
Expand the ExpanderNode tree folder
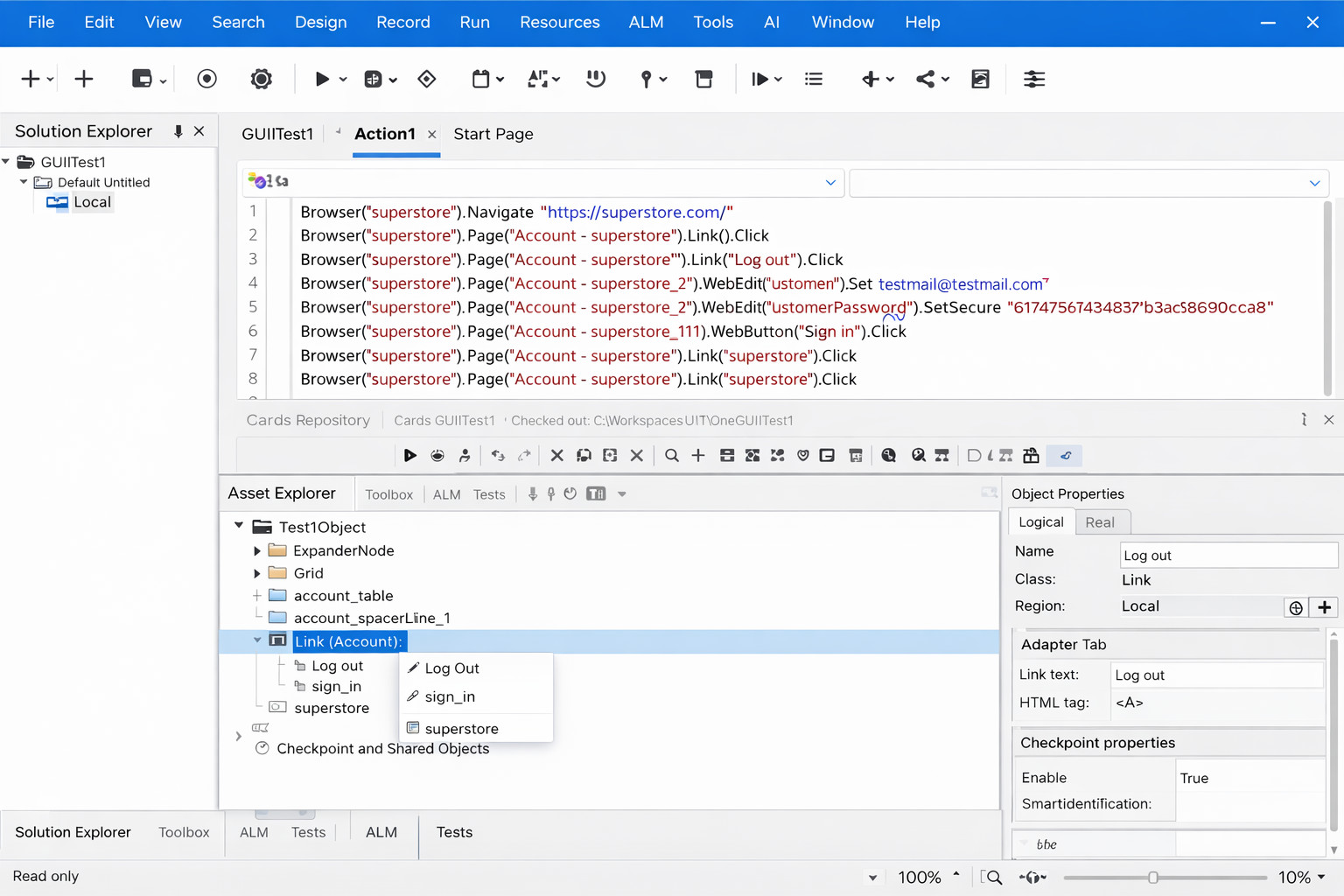(257, 550)
